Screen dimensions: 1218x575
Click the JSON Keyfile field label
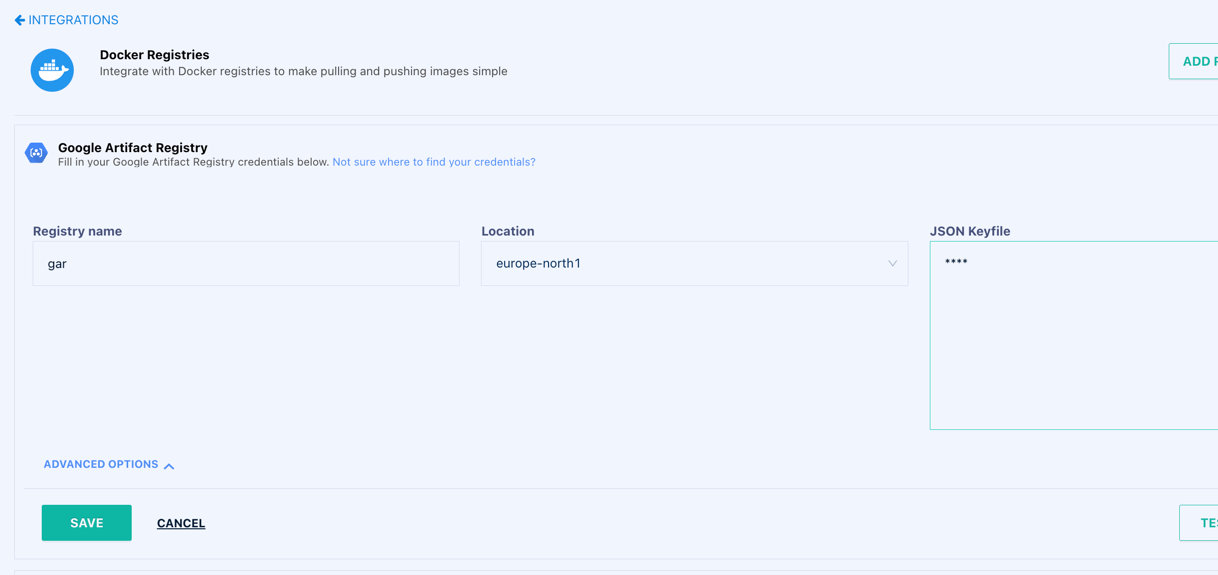pos(970,231)
